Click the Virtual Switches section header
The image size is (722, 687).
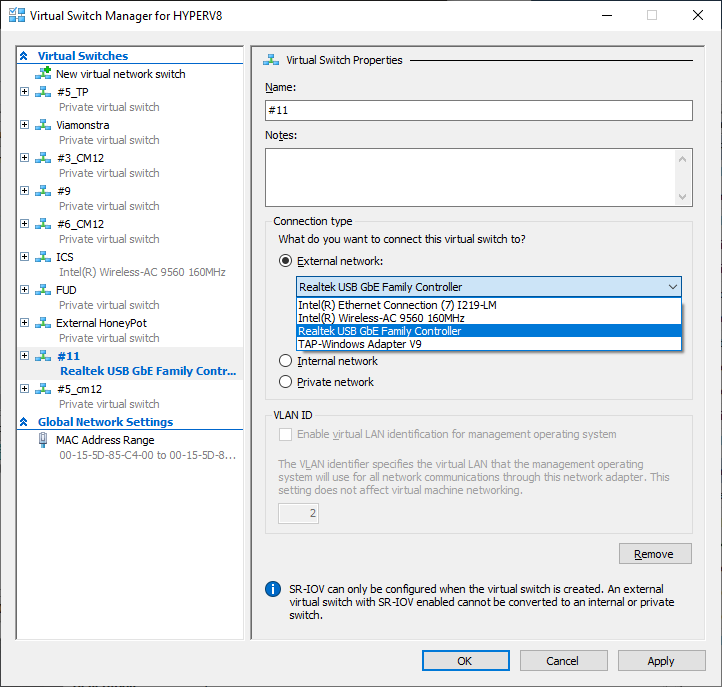83,56
